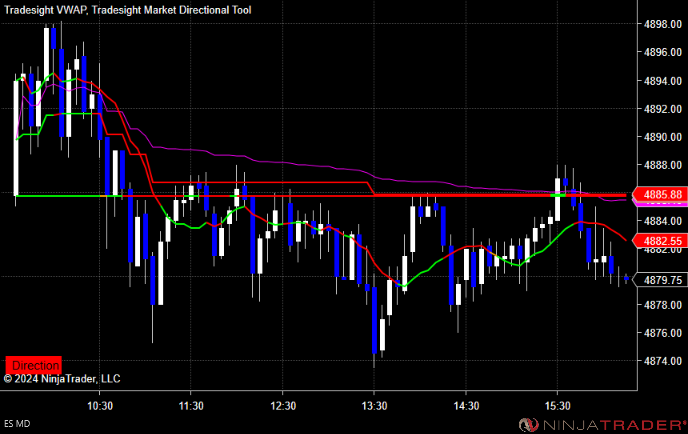
Task: Click the 13:30 time axis label
Action: point(374,406)
